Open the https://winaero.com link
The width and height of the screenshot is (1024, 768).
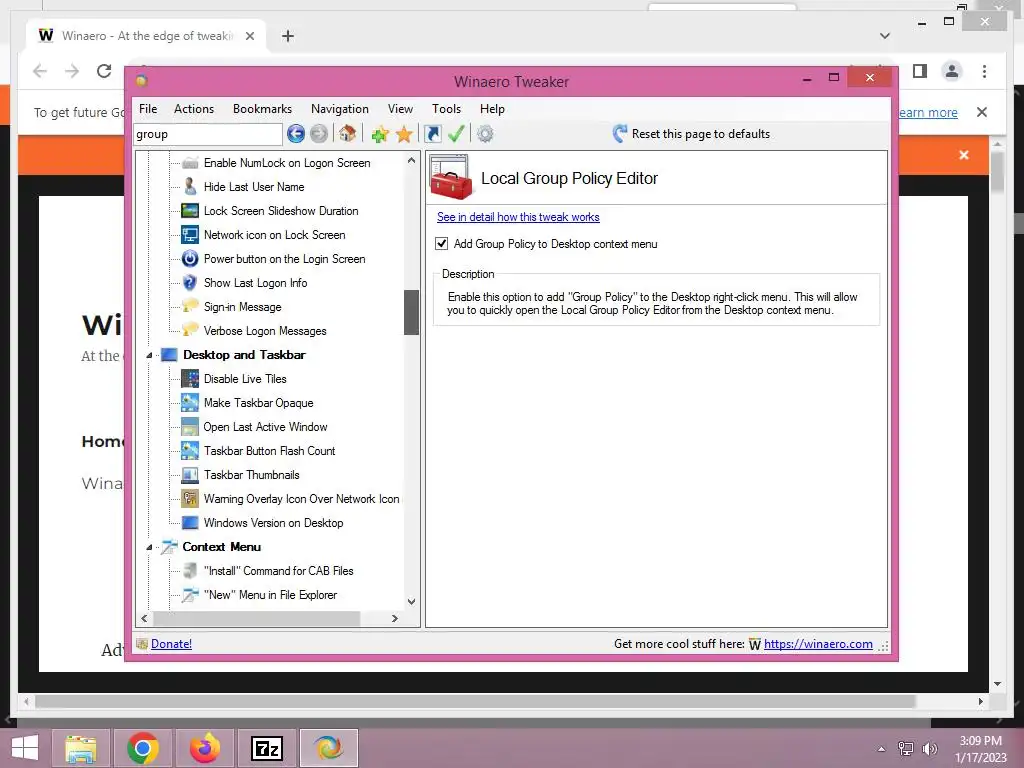click(818, 644)
